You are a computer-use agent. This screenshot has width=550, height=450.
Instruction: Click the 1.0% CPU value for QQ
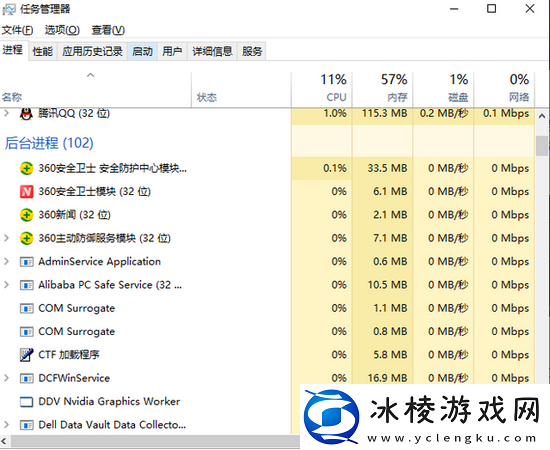pyautogui.click(x=335, y=113)
